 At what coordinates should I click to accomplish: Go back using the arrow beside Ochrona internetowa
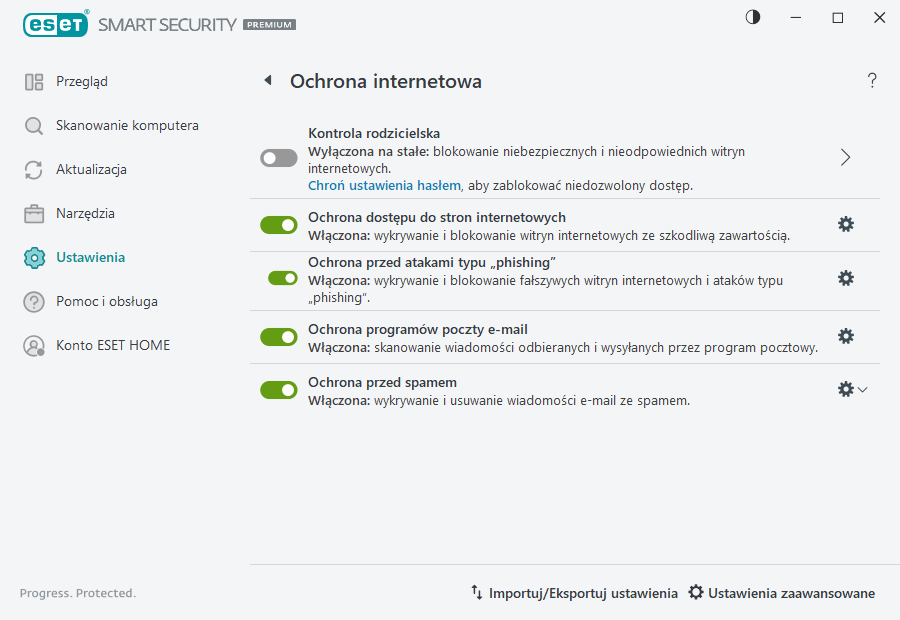[x=267, y=80]
